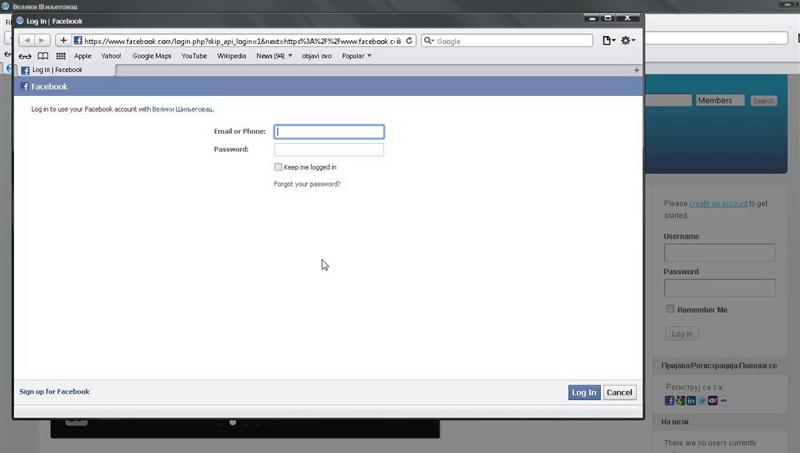Open a new tab with the plus
800x453 pixels.
point(636,70)
